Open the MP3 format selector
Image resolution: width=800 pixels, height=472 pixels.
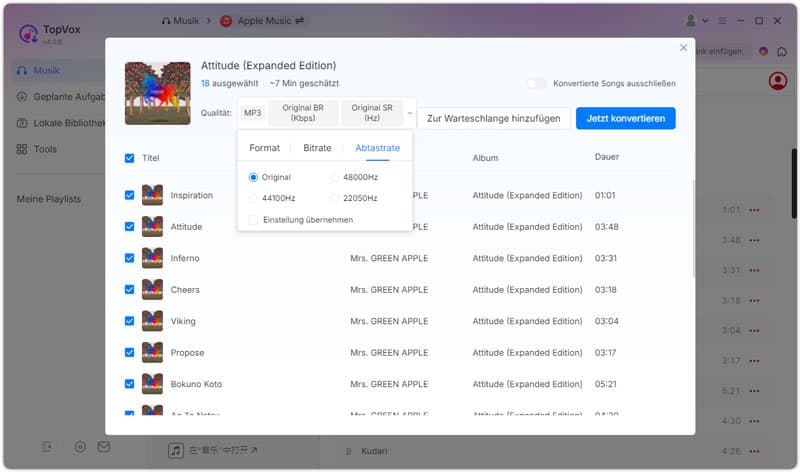pos(252,113)
